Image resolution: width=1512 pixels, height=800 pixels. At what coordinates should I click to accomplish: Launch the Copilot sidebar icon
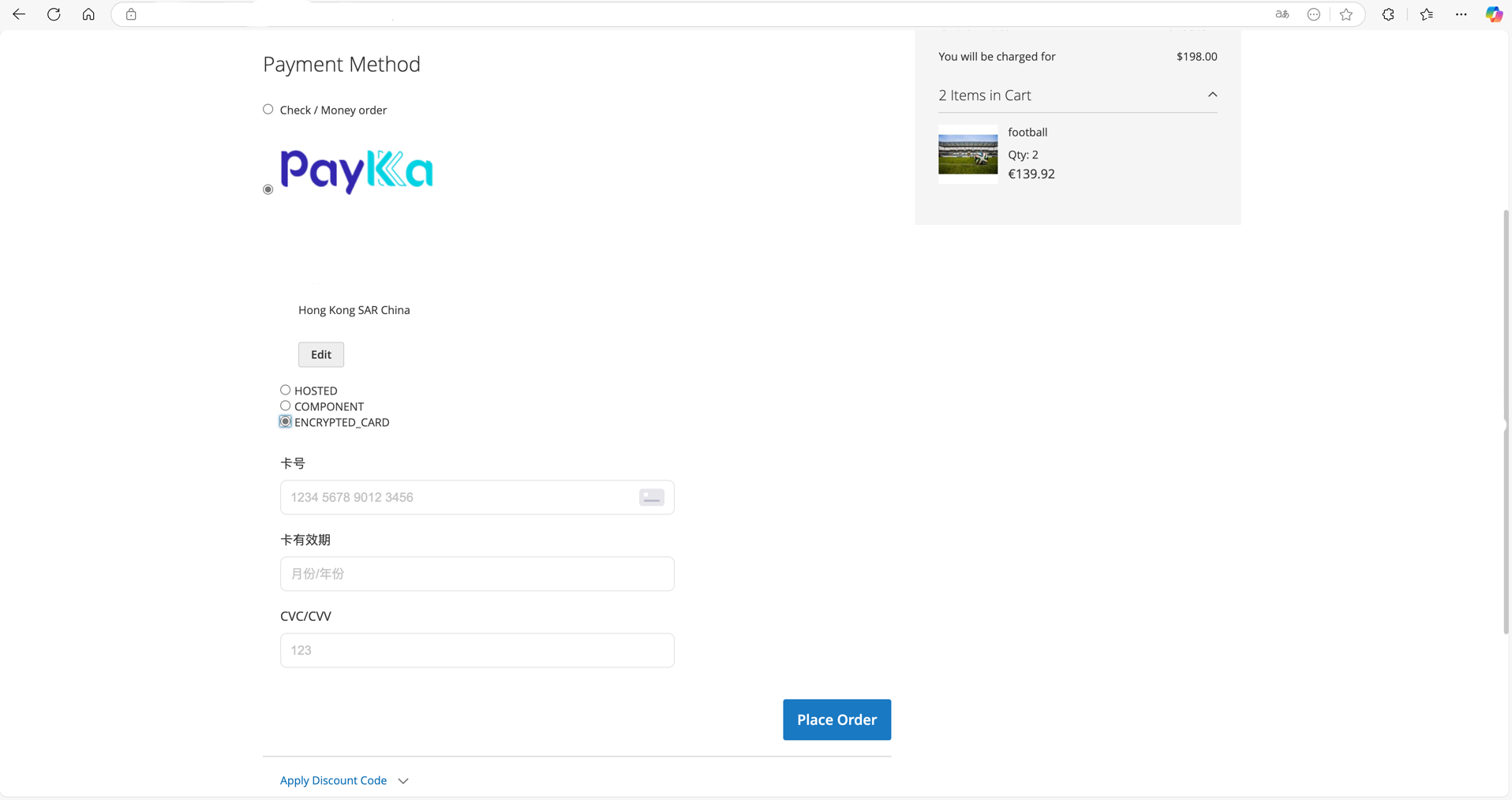1494,14
